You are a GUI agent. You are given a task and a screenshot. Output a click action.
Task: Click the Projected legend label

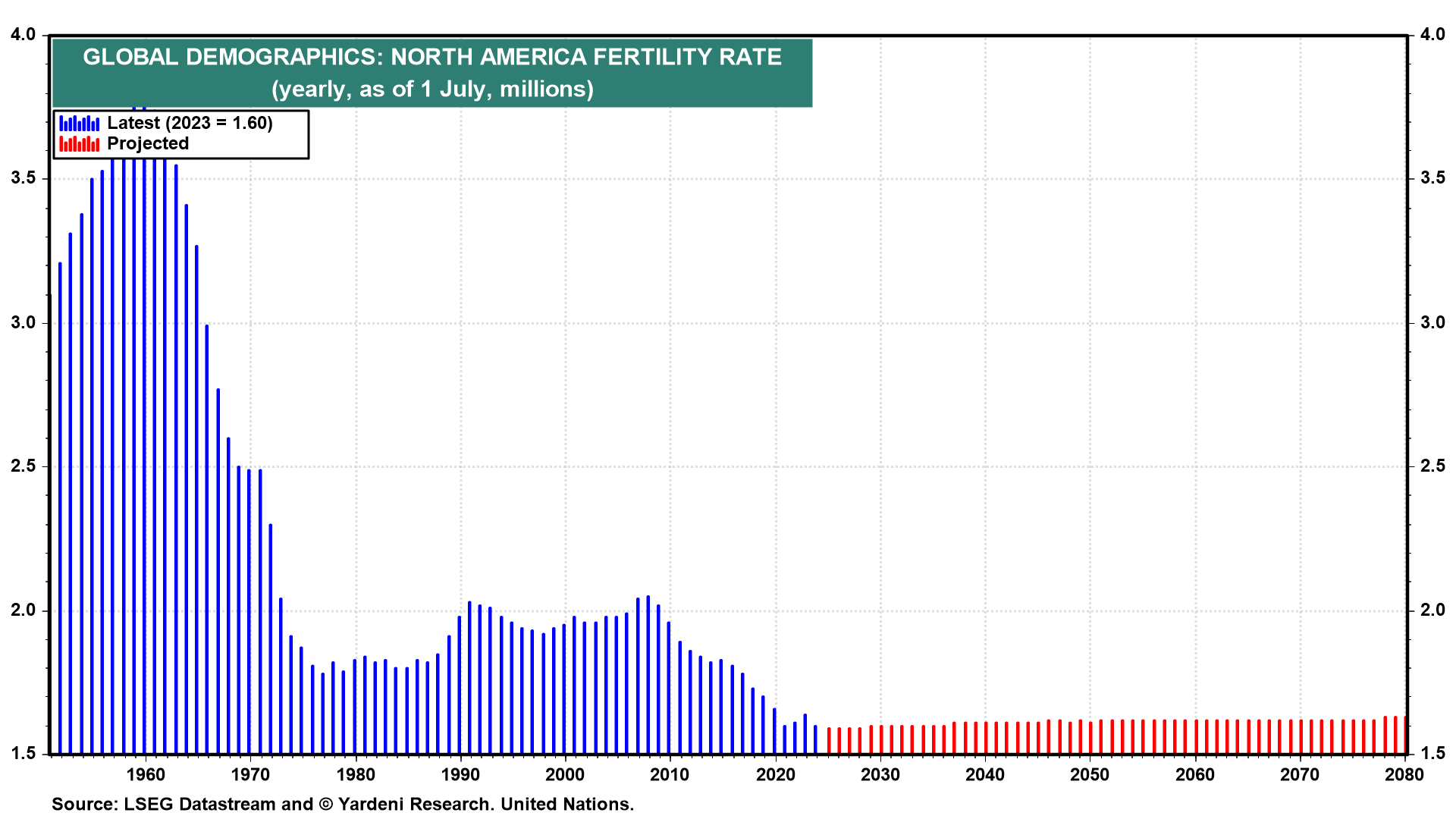pos(148,143)
